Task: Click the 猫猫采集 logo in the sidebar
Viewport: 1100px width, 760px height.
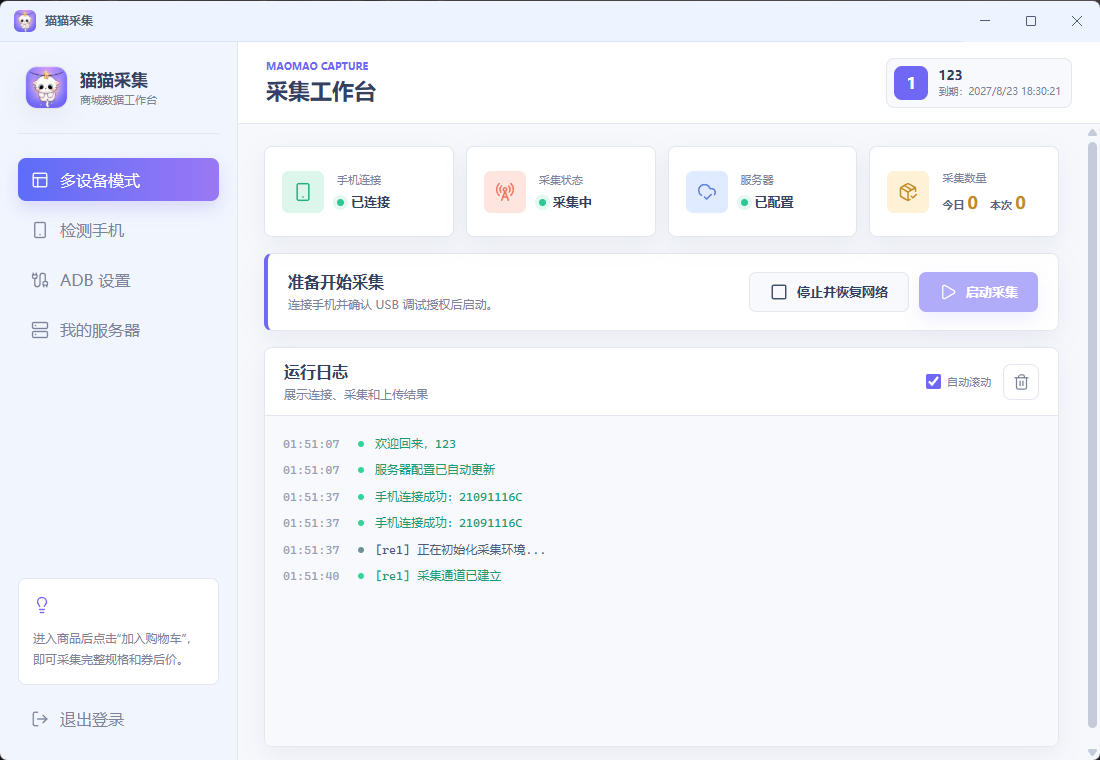Action: (46, 88)
